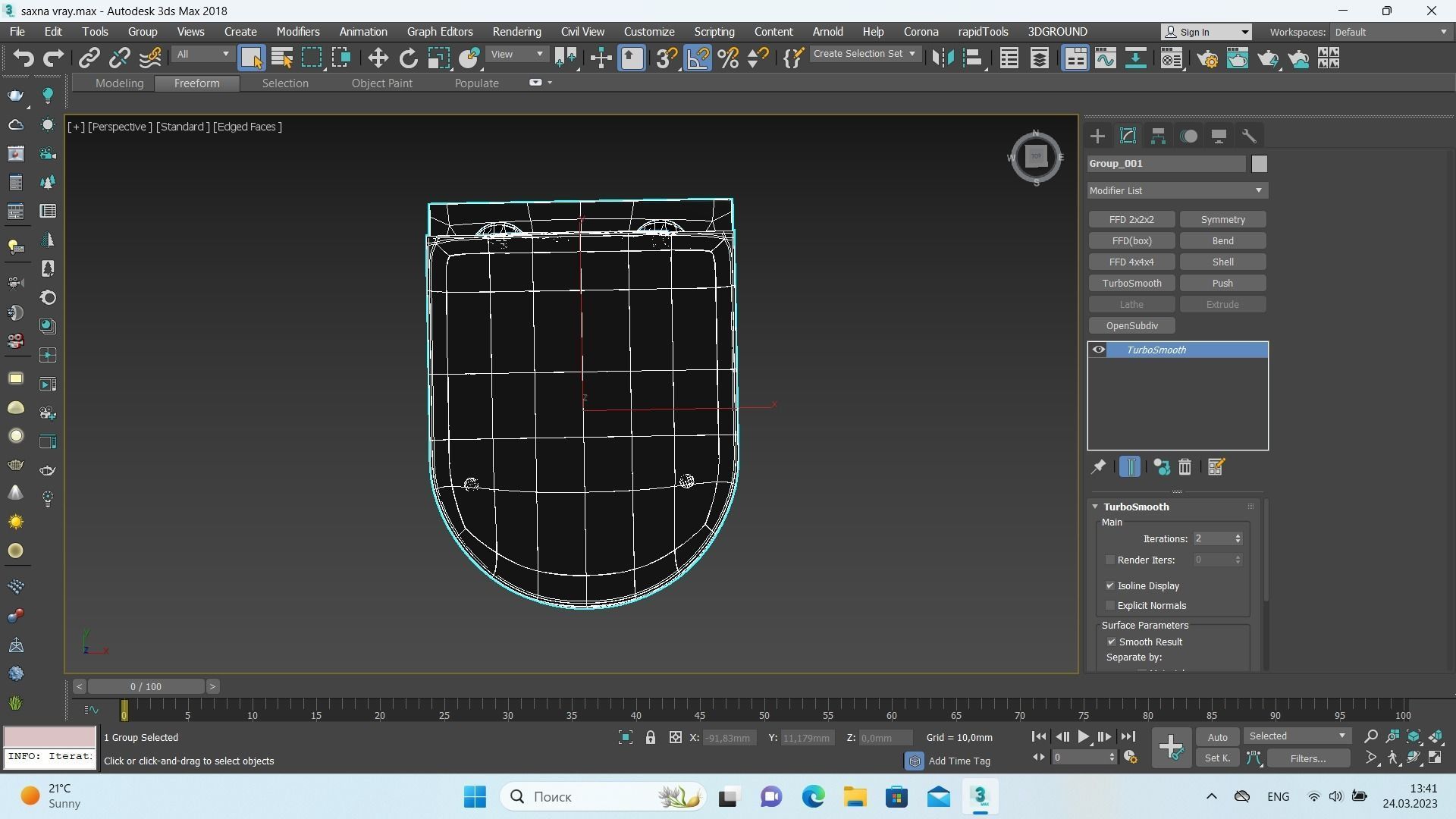The width and height of the screenshot is (1456, 819).
Task: Apply the OpenSubdiv modifier button
Action: coord(1131,325)
